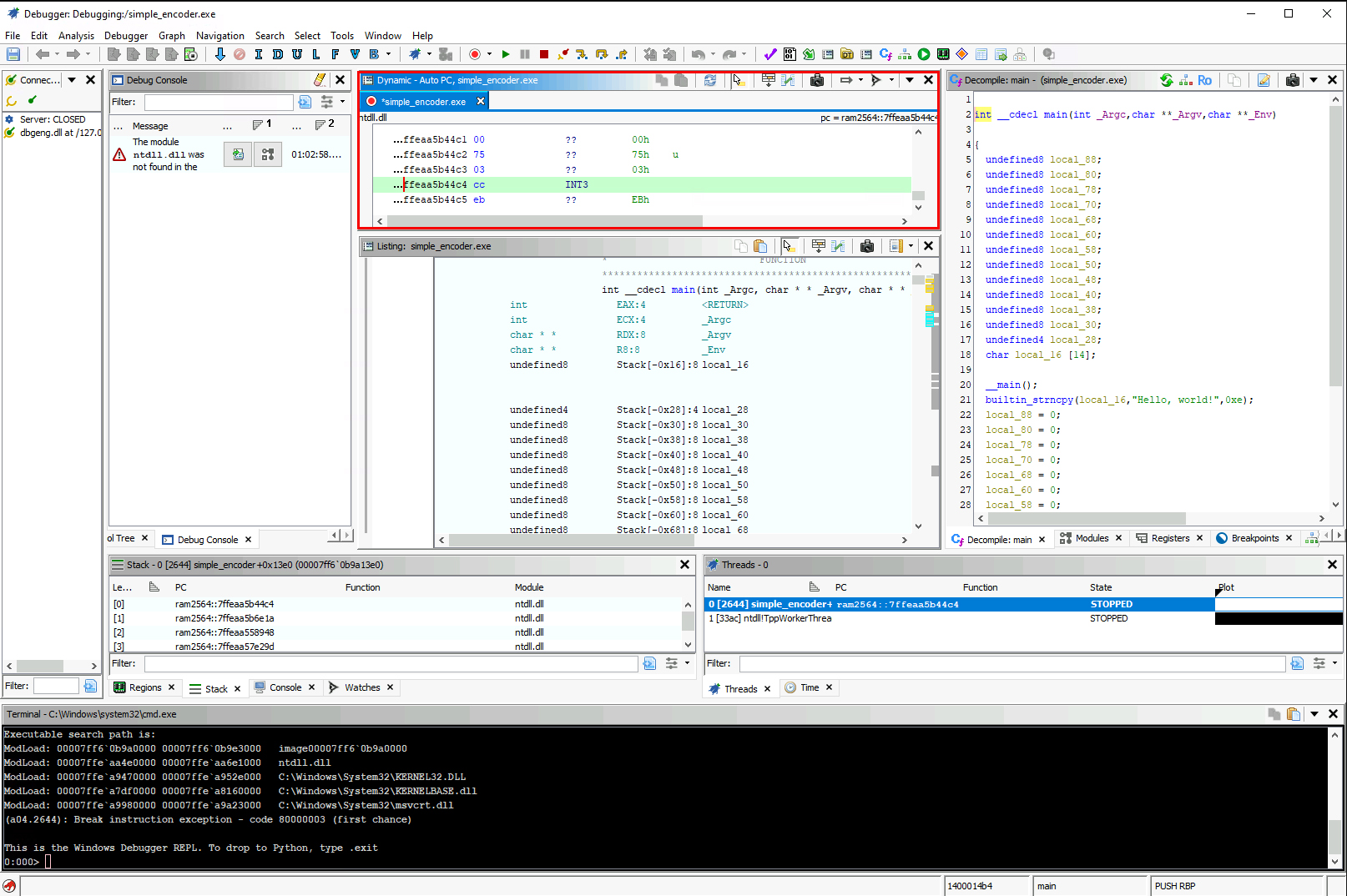
Task: Click the Threads filter input field
Action: tap(1012, 663)
